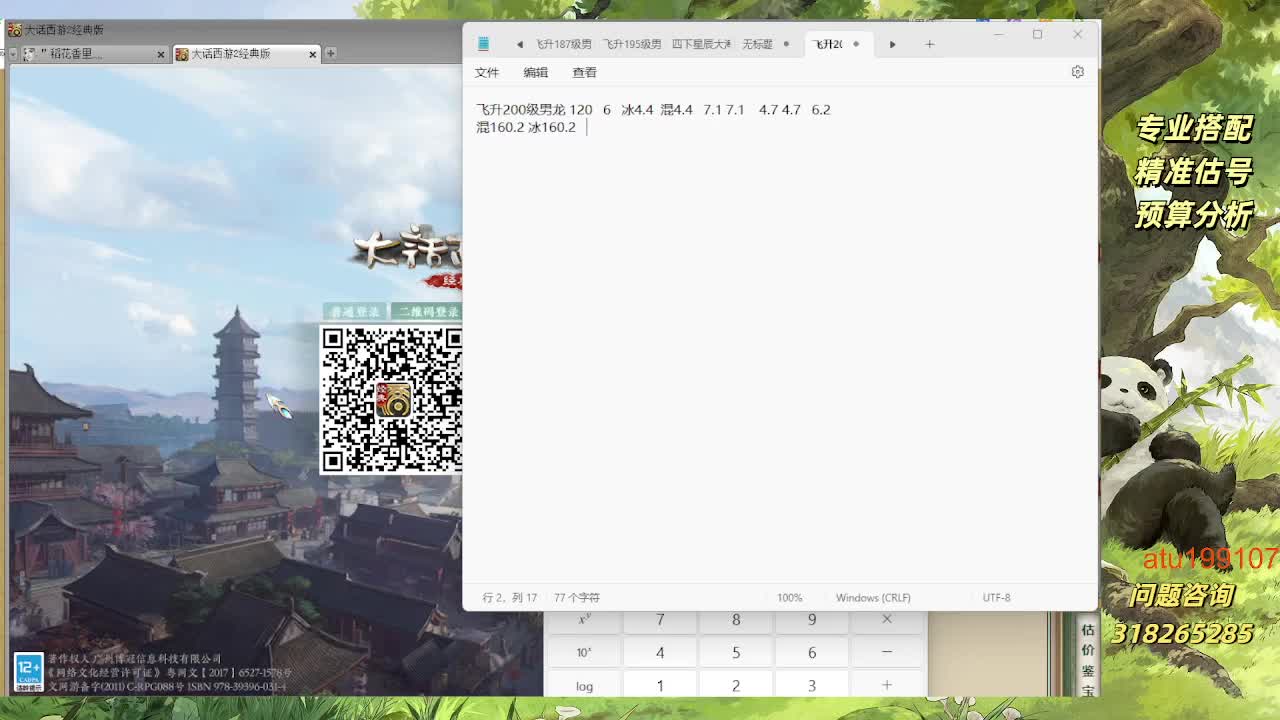1280x720 pixels.
Task: Close the 大话西游2经典版 browser tab
Action: (313, 54)
